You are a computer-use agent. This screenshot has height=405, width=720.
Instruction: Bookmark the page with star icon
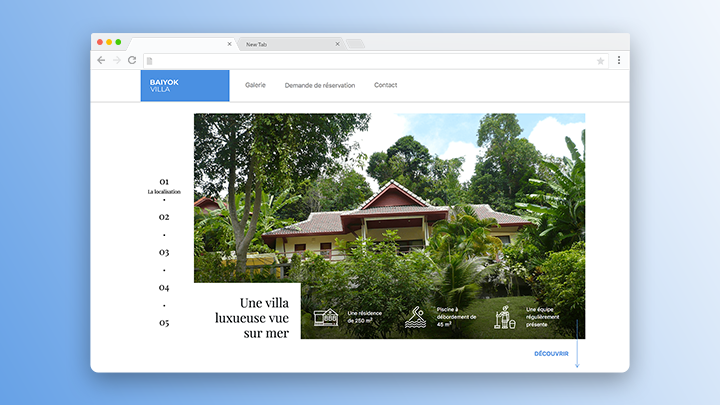(600, 61)
